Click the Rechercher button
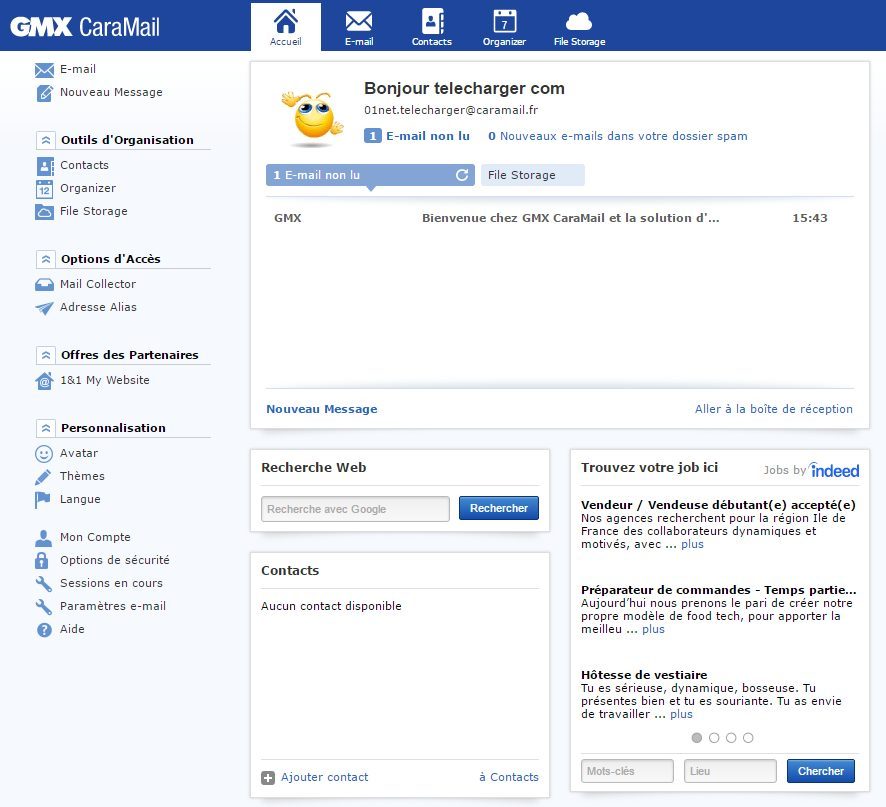Viewport: 886px width, 807px height. (499, 509)
